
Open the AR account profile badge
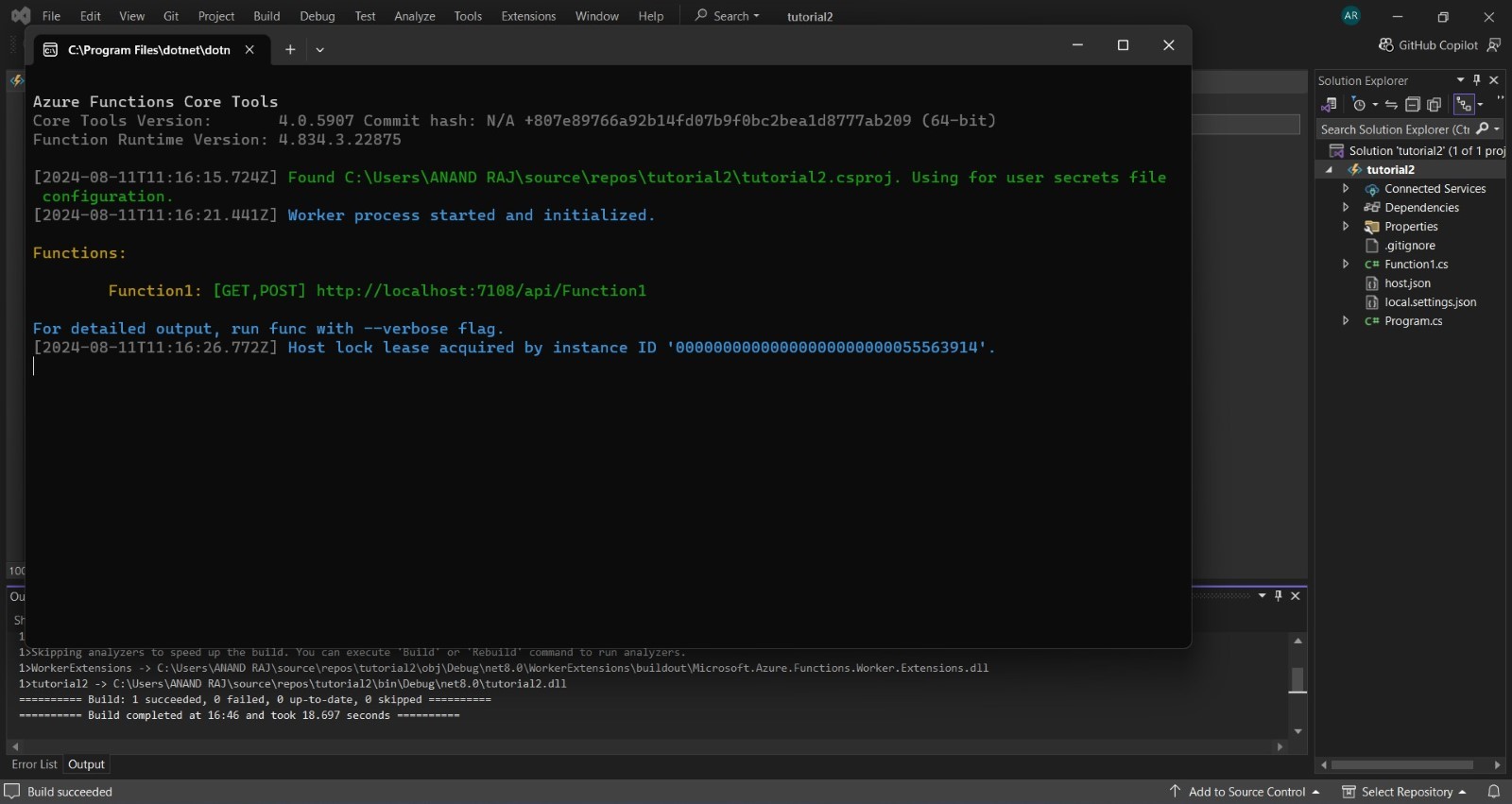pos(1351,16)
